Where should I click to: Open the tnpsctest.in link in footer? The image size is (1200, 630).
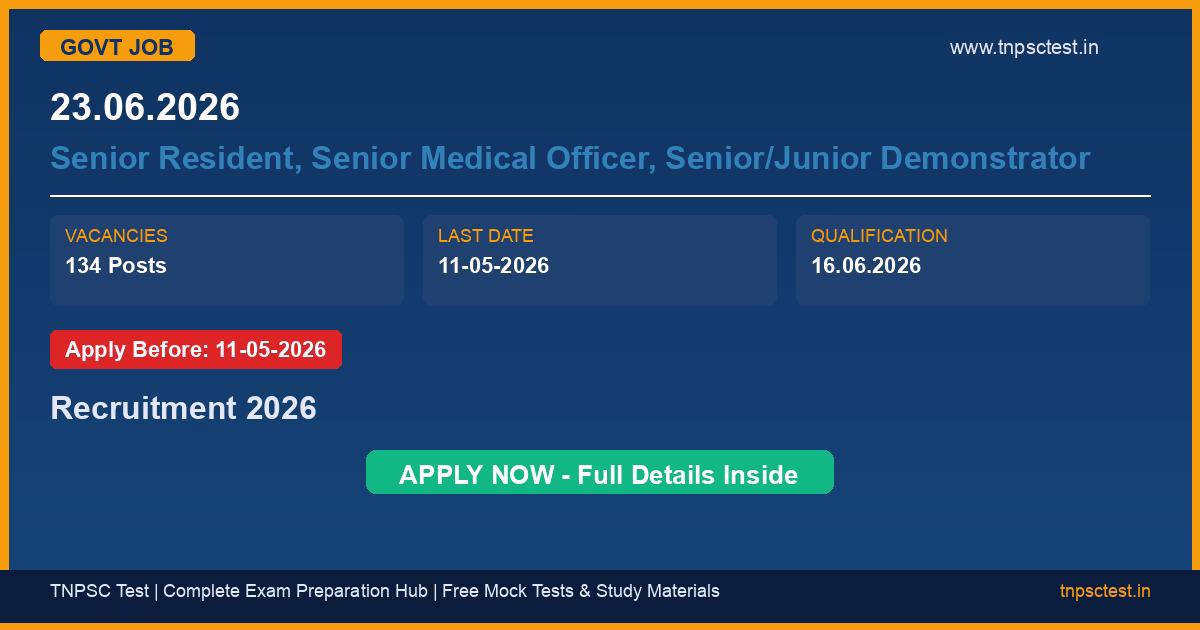coord(1104,591)
